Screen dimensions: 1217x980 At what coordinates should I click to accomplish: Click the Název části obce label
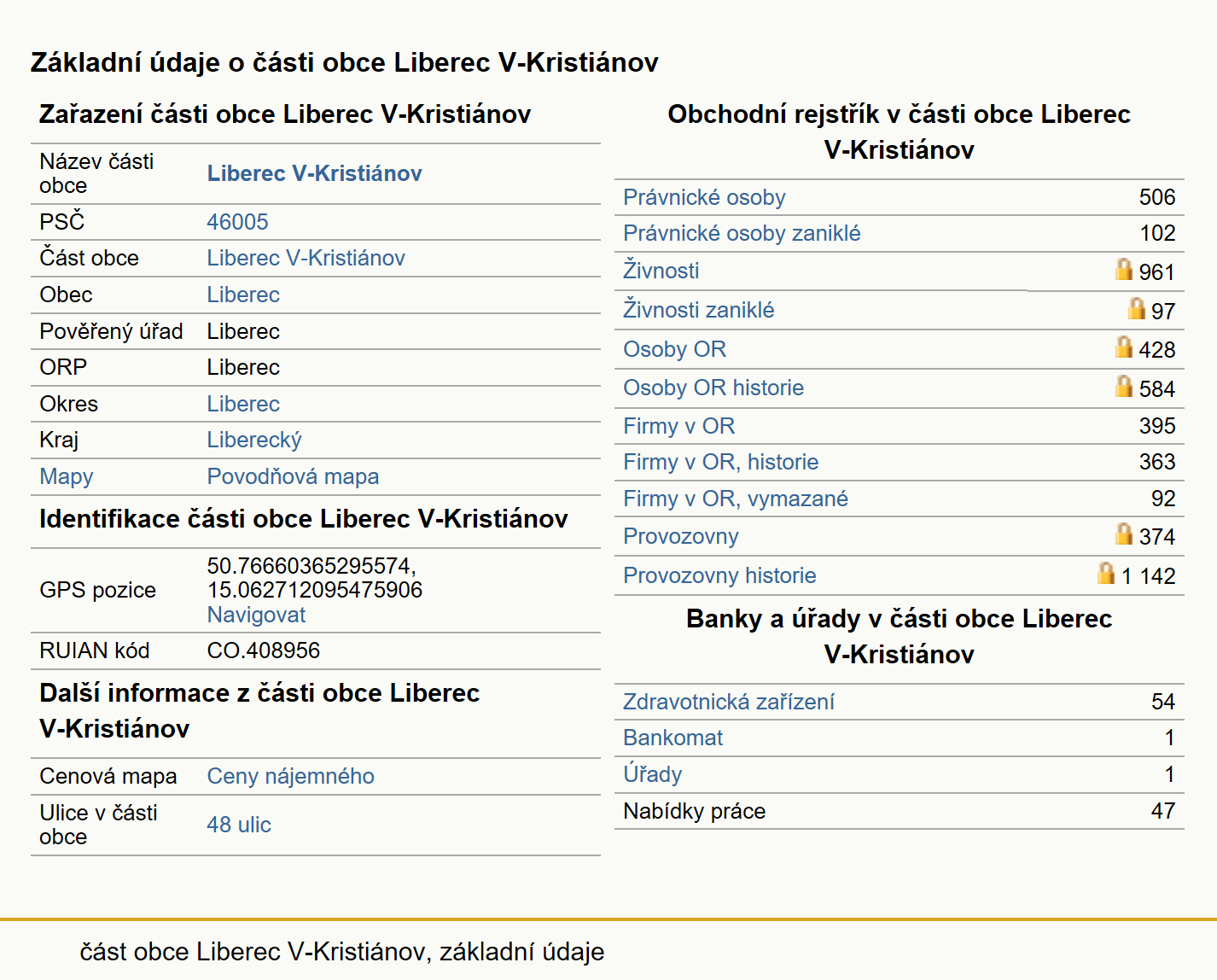(96, 173)
